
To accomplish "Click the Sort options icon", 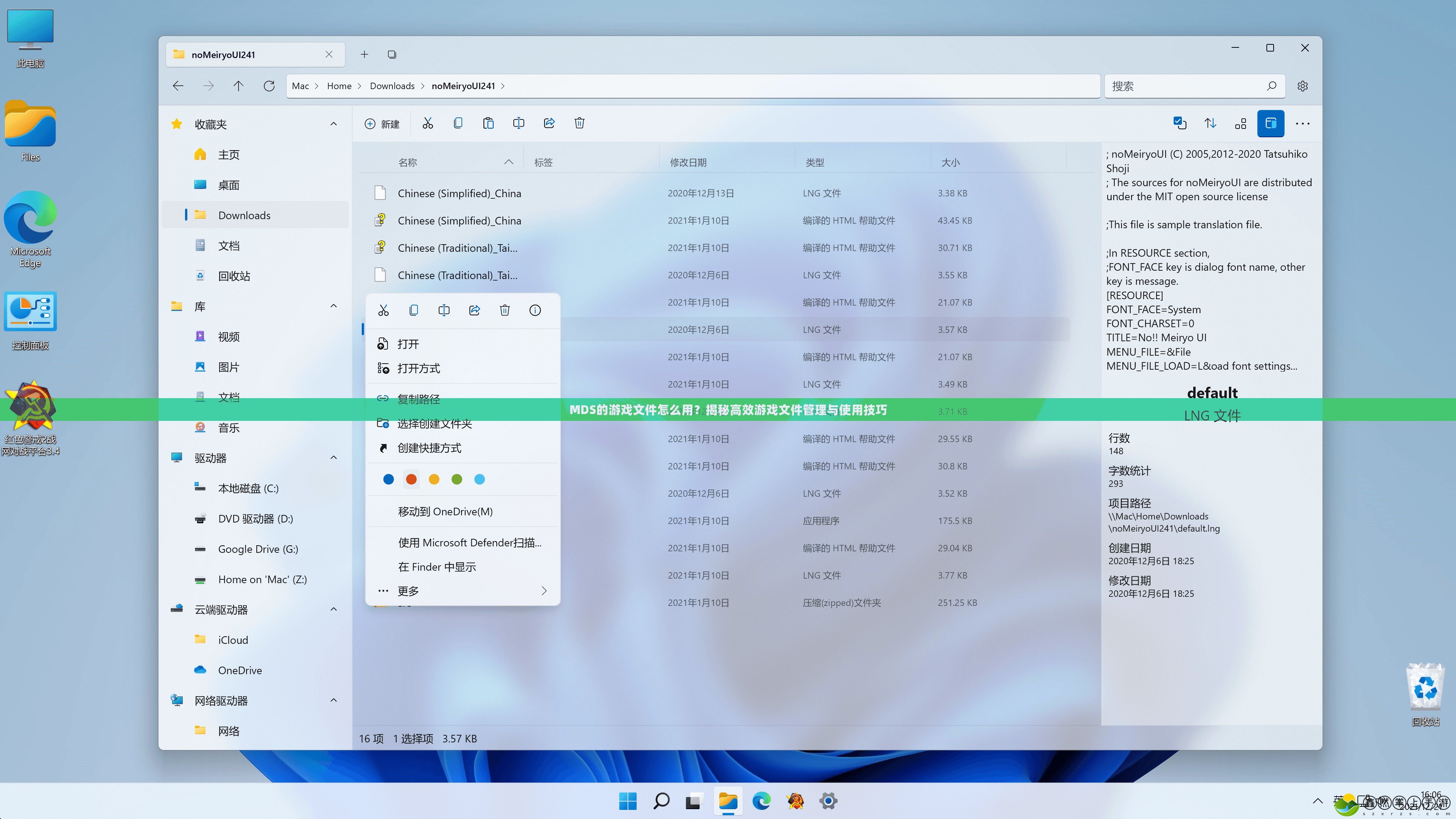I will (1209, 123).
